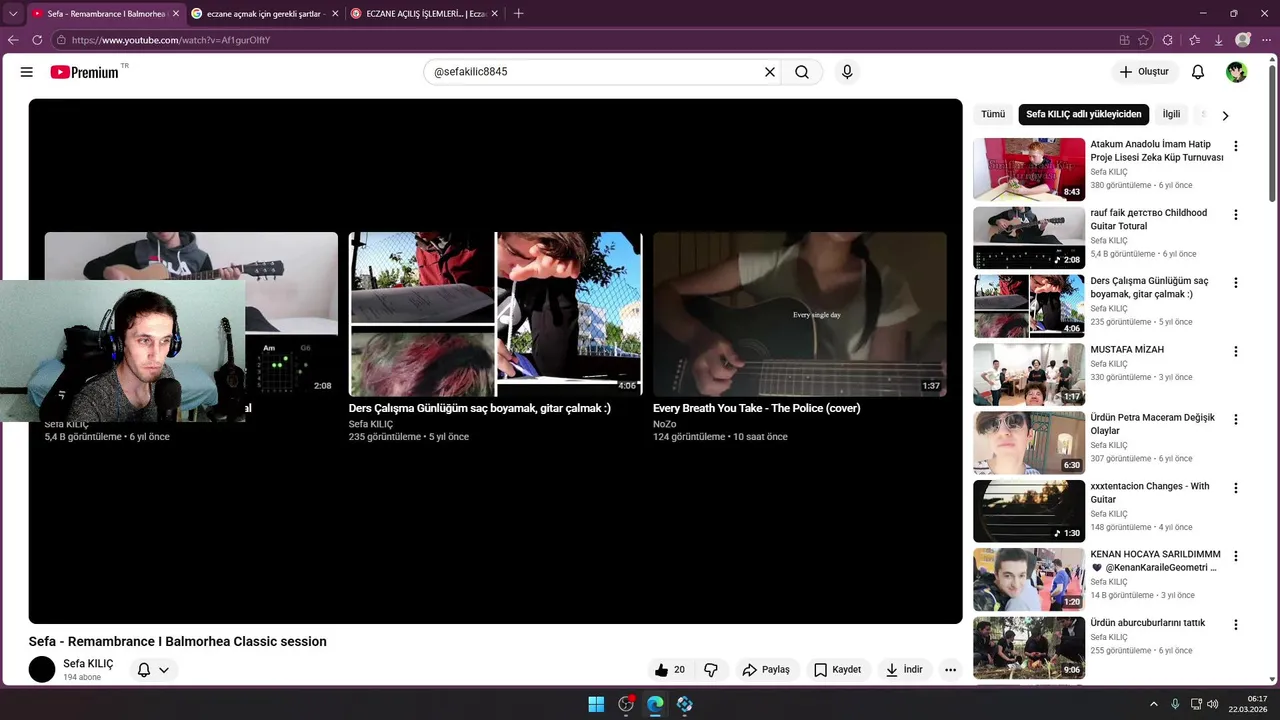Open xxxtentacion Changes sidebar thumbnail
This screenshot has width=1280, height=720.
(x=1029, y=511)
